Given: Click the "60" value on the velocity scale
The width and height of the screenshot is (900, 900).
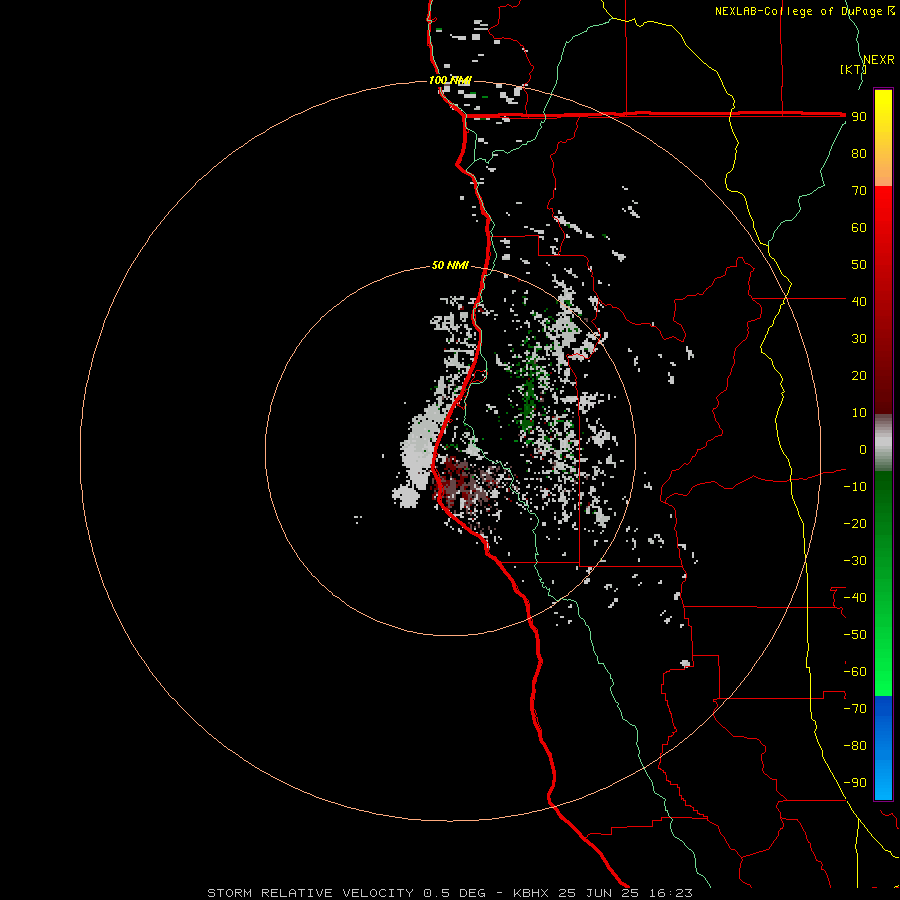Looking at the screenshot, I should (x=859, y=227).
